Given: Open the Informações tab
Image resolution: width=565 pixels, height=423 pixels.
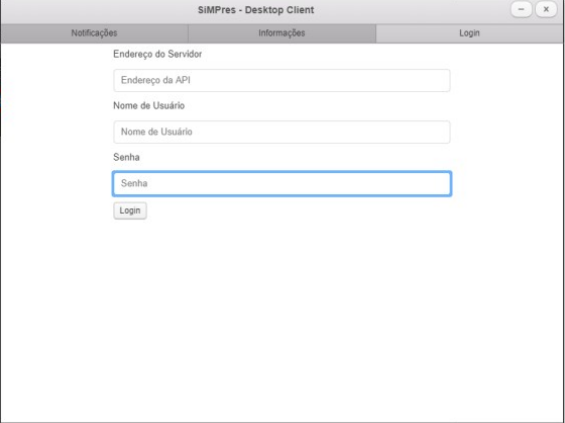Looking at the screenshot, I should tap(282, 33).
